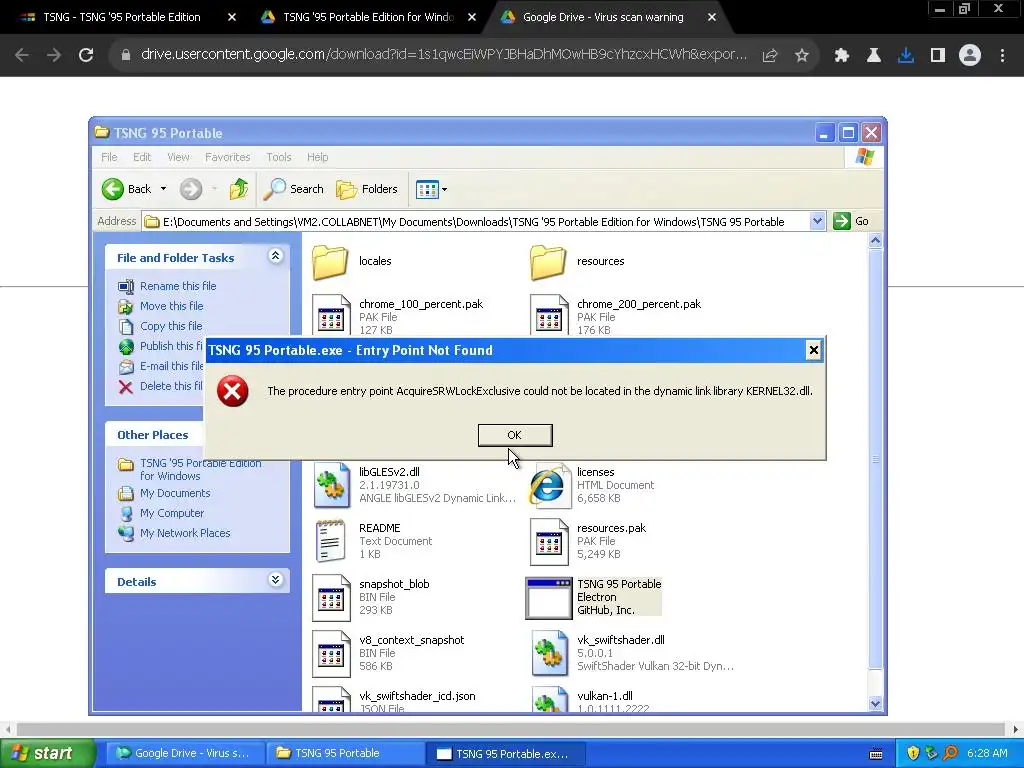Click the Explorer vertical scrollbar up arrow

875,240
